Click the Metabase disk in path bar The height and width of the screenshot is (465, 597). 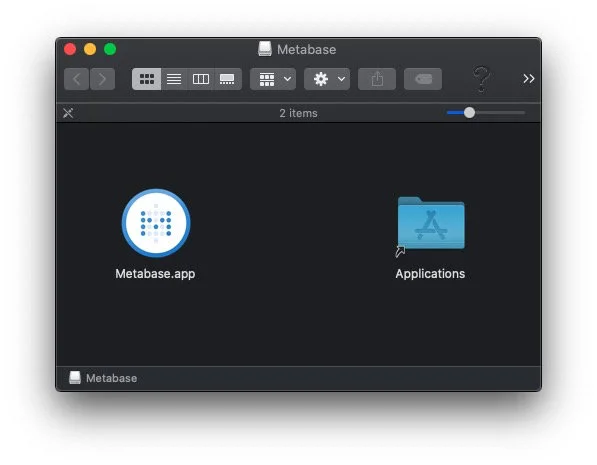[x=103, y=378]
